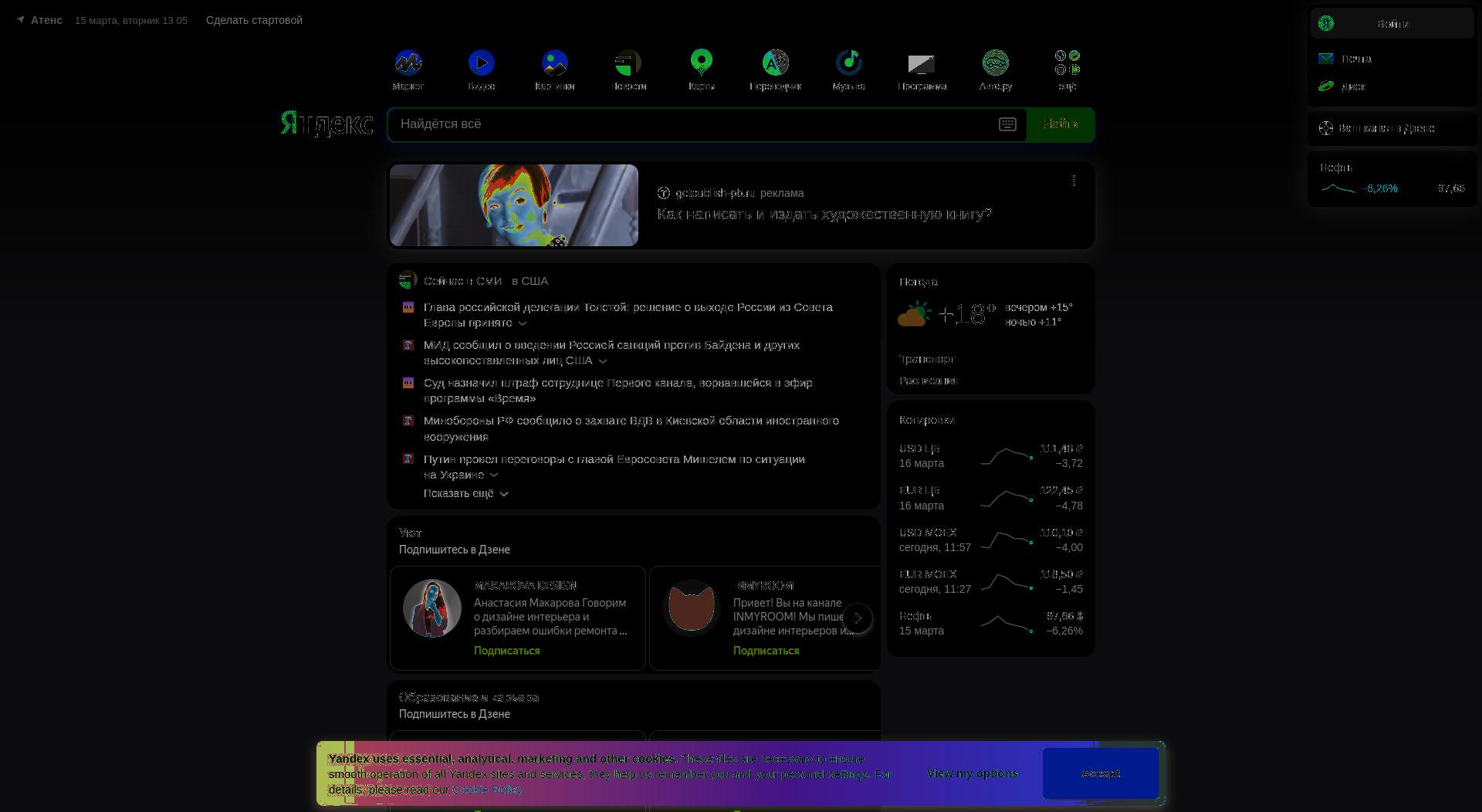The image size is (1482, 812).
Task: Click the book advertisement image
Action: click(514, 205)
